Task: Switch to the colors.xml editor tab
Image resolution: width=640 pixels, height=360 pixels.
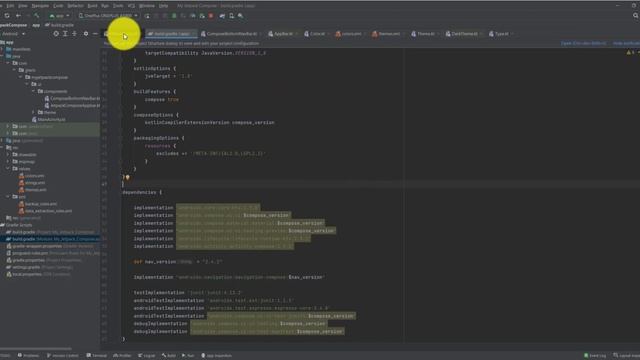Action: coord(350,34)
